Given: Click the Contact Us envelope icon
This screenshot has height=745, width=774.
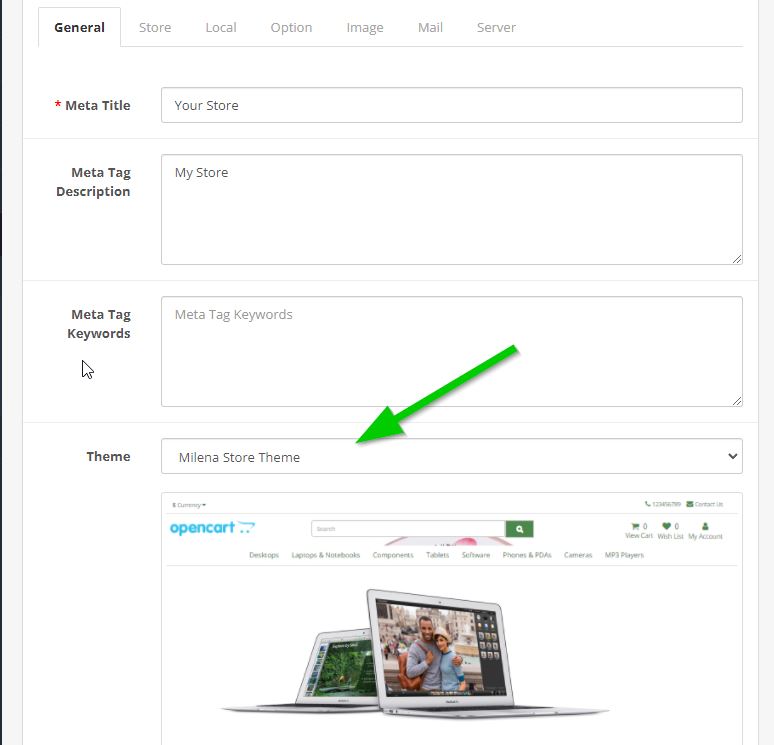Looking at the screenshot, I should point(690,504).
